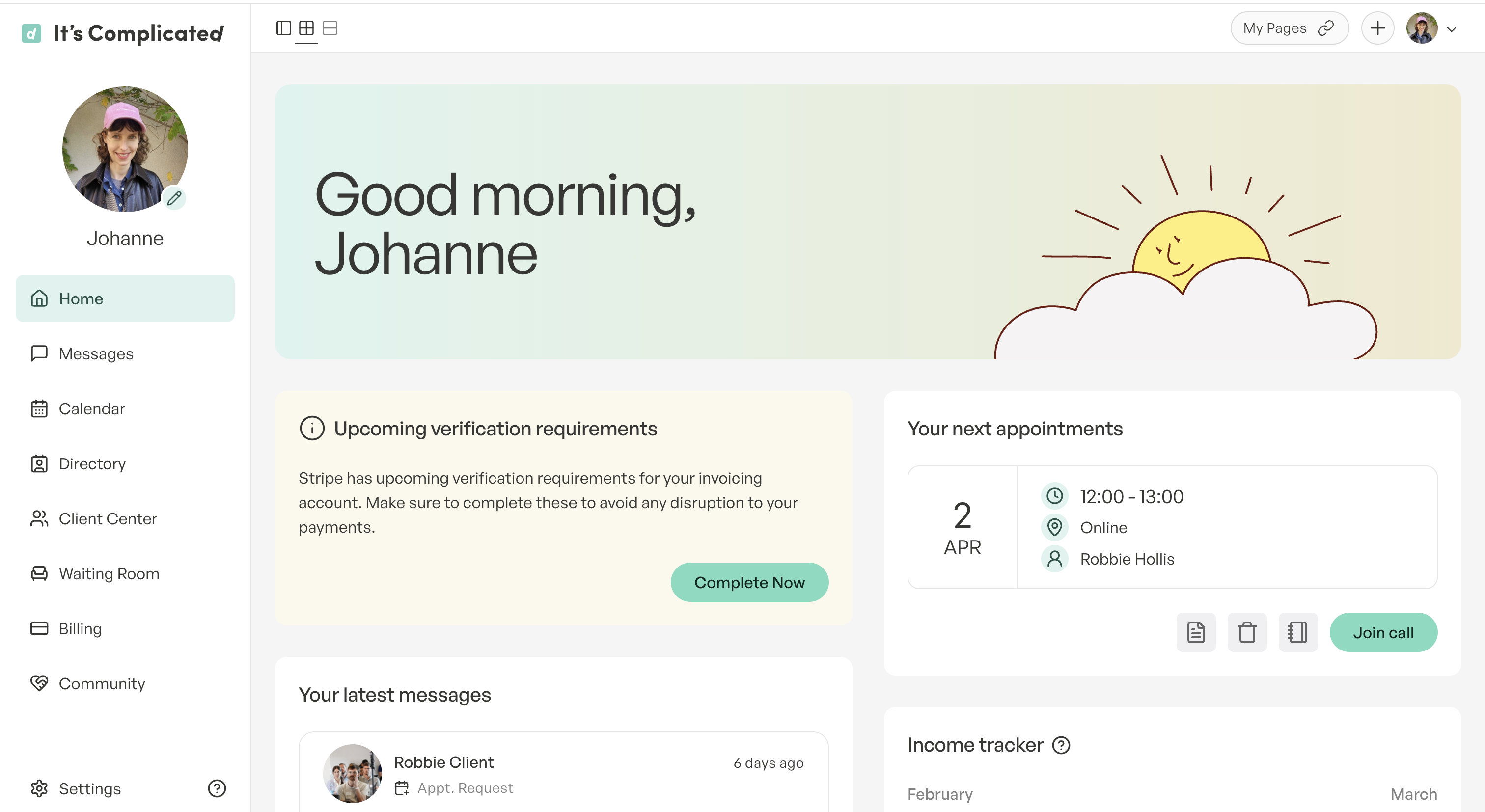Open the Waiting Room
This screenshot has height=812, width=1485.
(x=109, y=573)
